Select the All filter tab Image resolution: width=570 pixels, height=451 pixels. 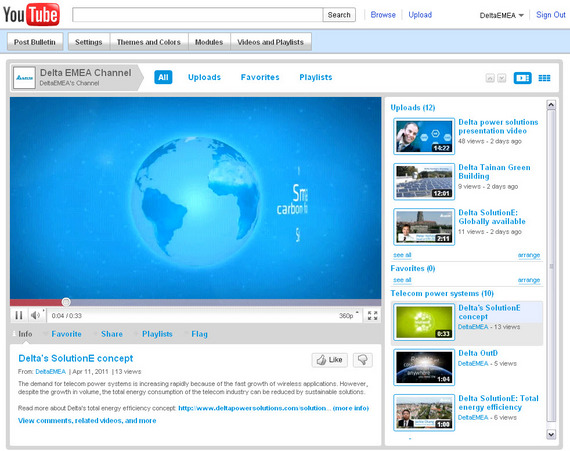(163, 77)
